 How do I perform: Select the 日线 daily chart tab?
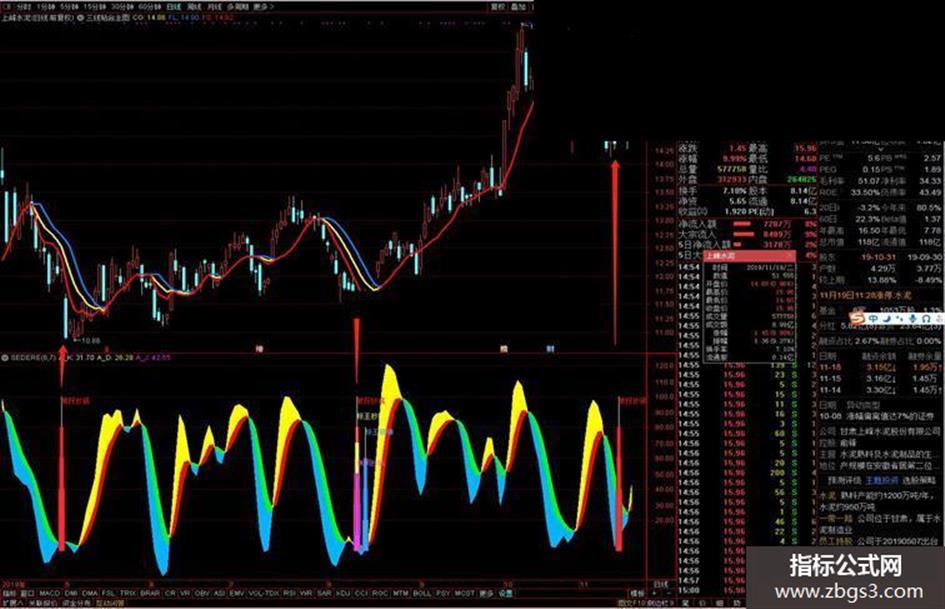click(x=174, y=7)
